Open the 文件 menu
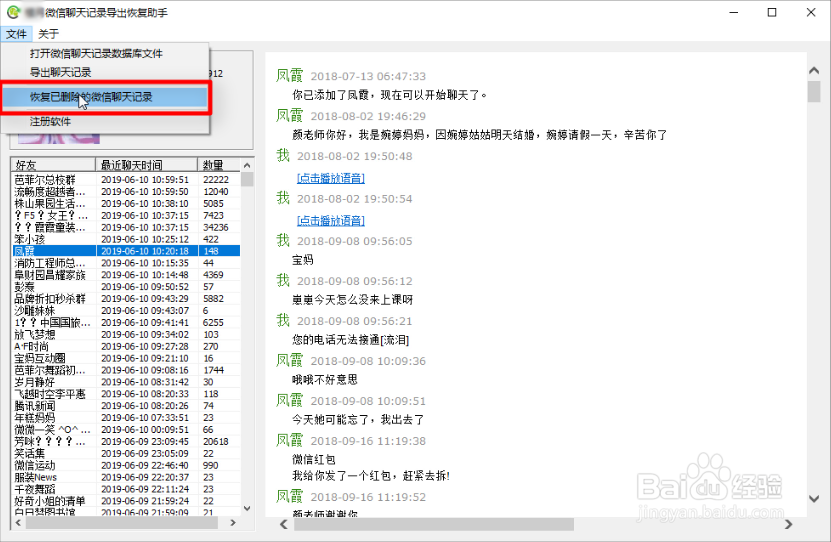 coord(16,34)
